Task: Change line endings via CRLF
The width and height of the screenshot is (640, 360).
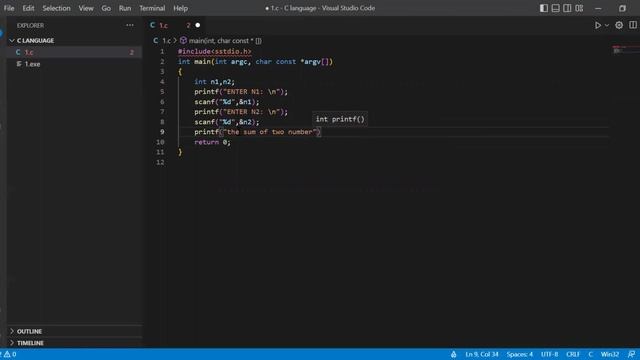Action: click(573, 354)
